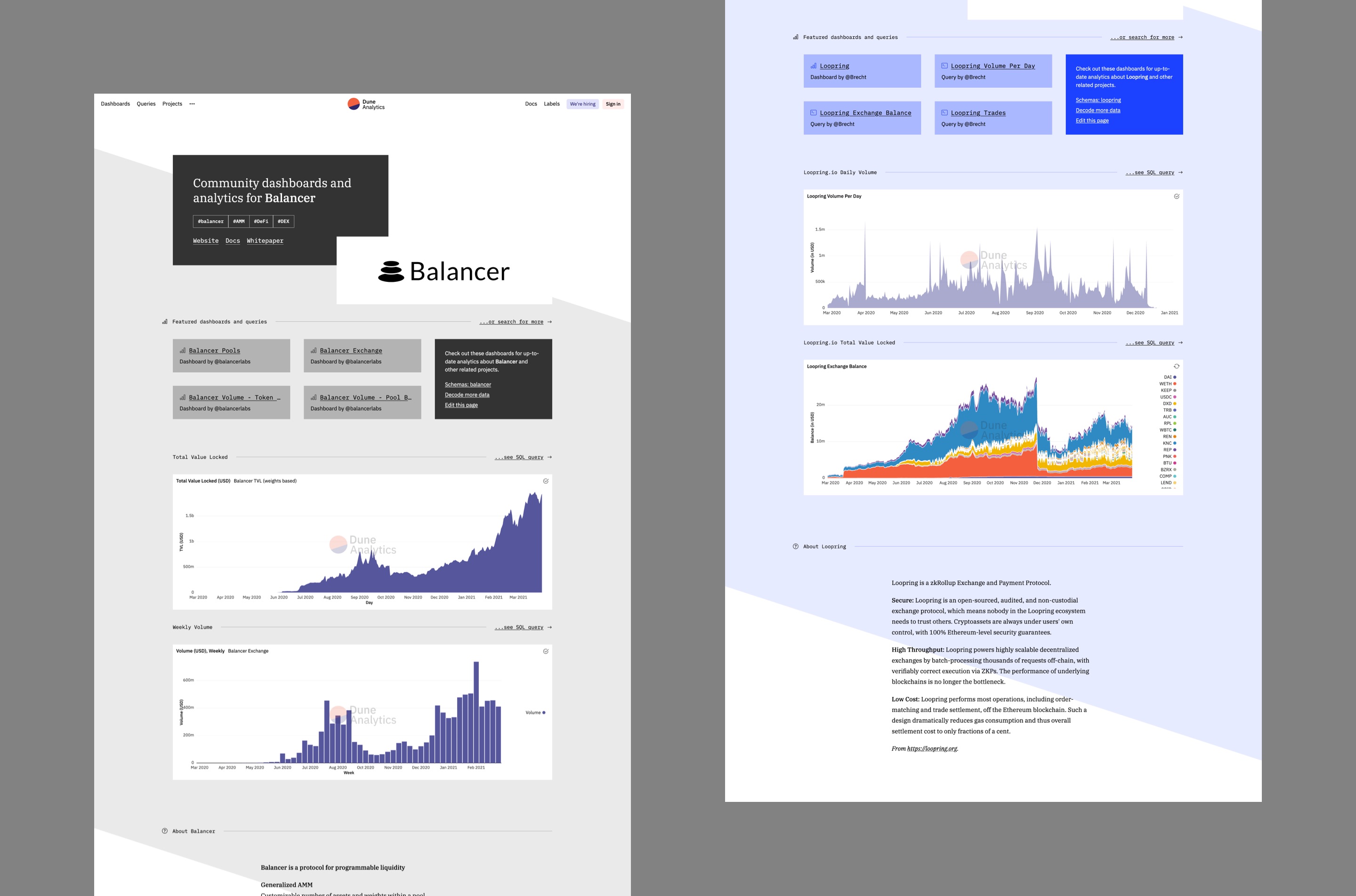
Task: Open the Balancer Docs link in hero card
Action: pyautogui.click(x=233, y=240)
